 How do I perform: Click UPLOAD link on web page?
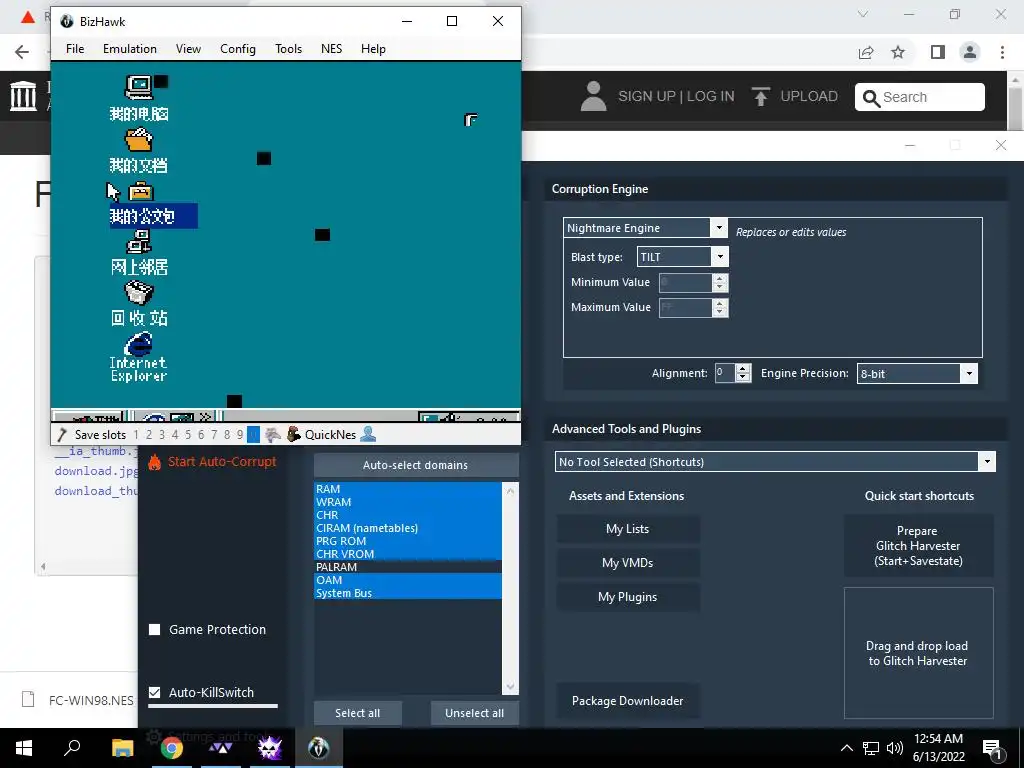[x=794, y=97]
